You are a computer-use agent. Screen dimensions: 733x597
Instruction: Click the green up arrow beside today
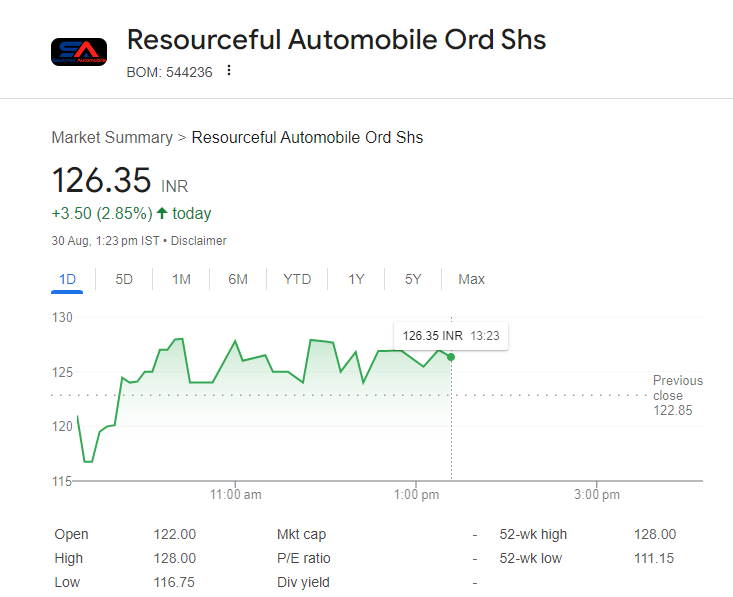(x=162, y=213)
